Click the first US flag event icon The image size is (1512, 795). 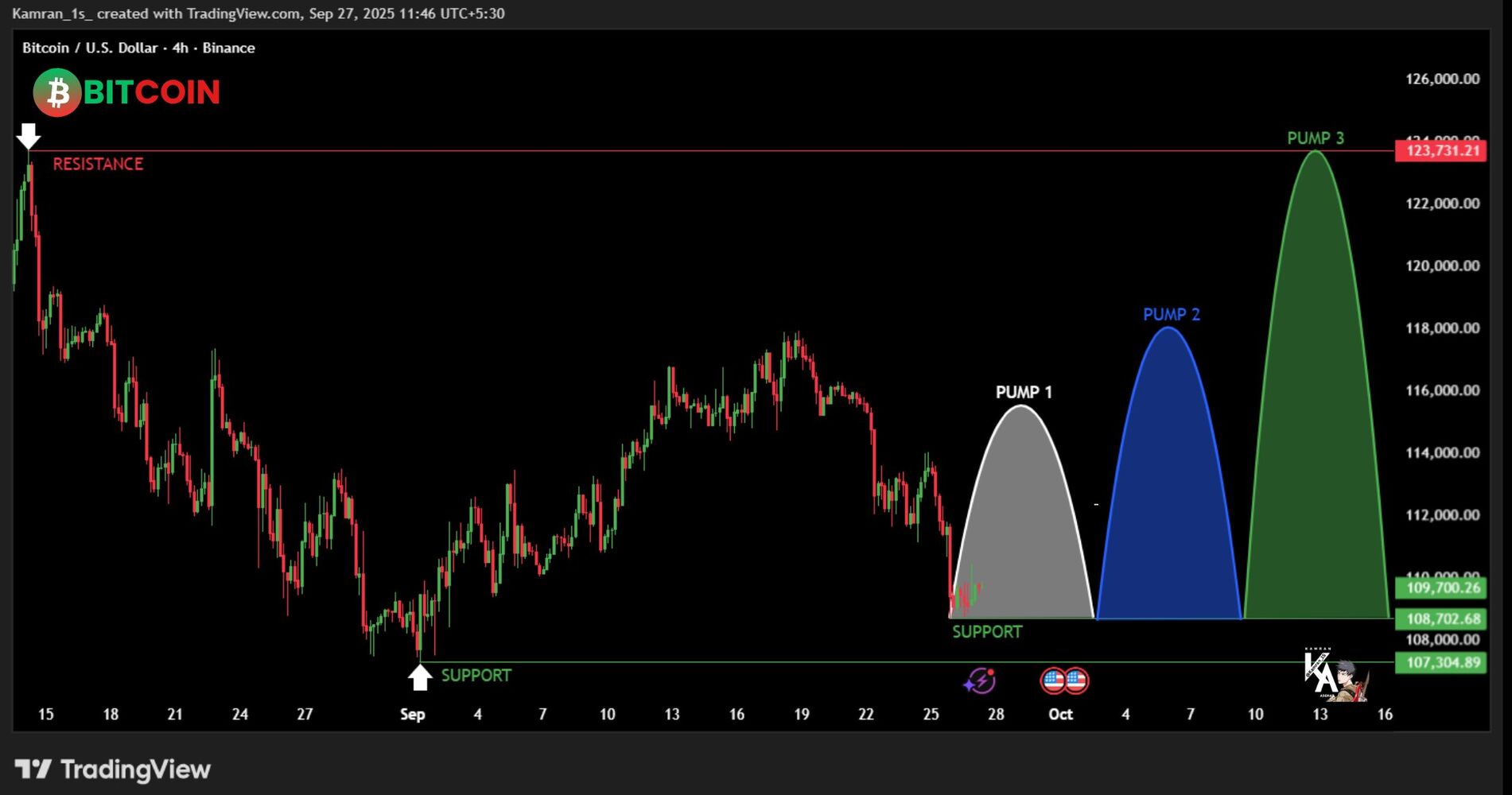pyautogui.click(x=1053, y=681)
